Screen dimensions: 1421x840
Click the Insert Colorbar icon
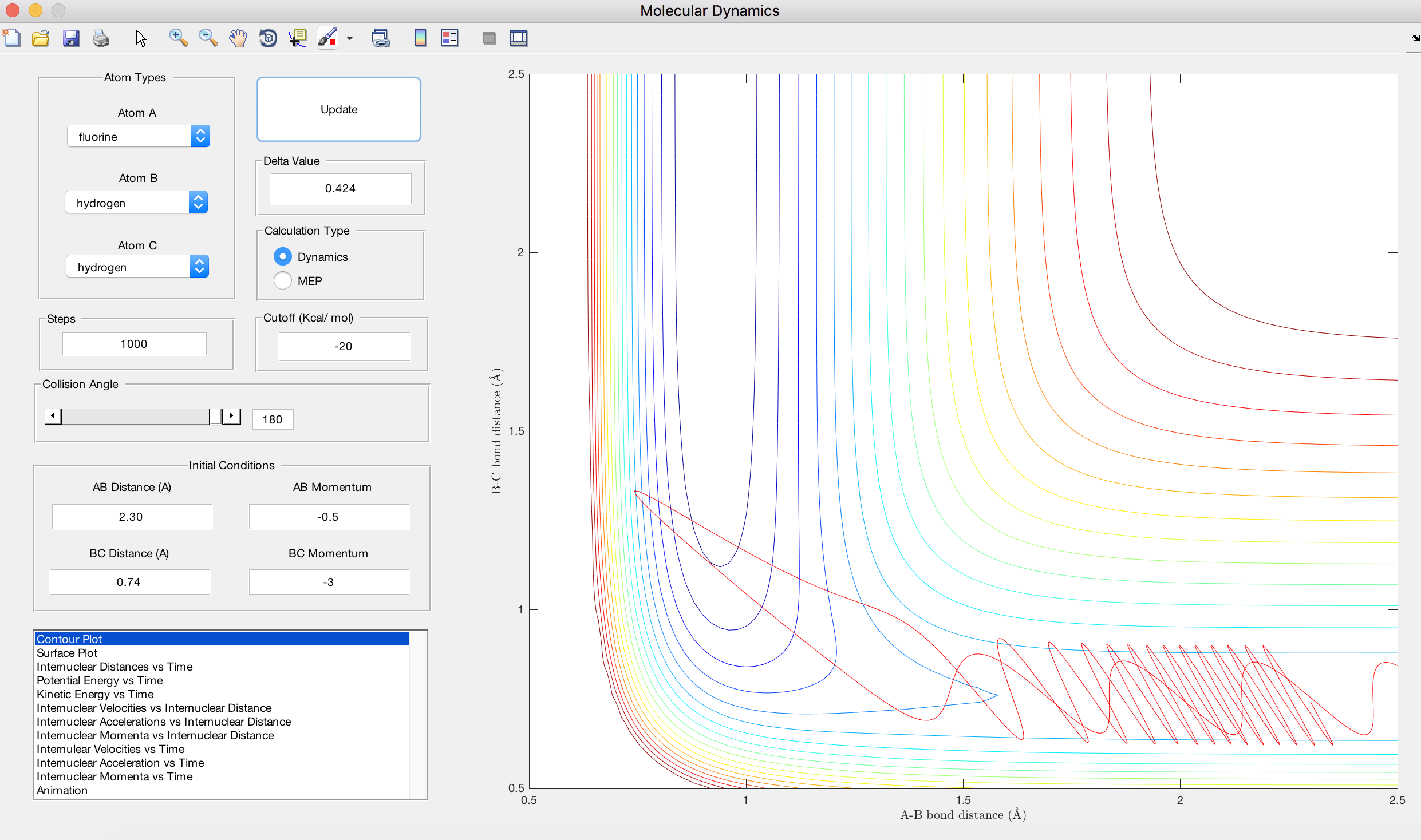[x=420, y=38]
